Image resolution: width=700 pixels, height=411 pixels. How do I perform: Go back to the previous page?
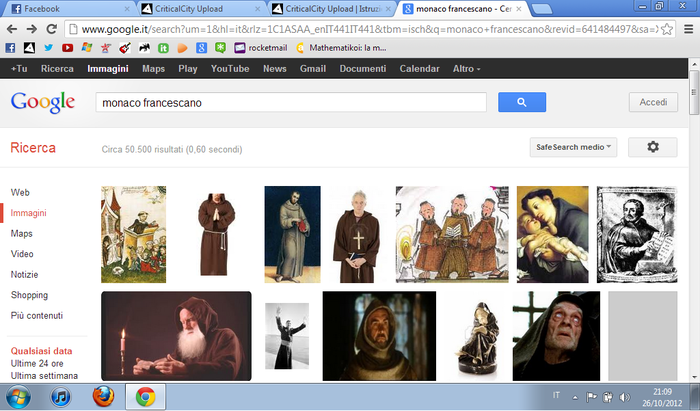[x=12, y=29]
